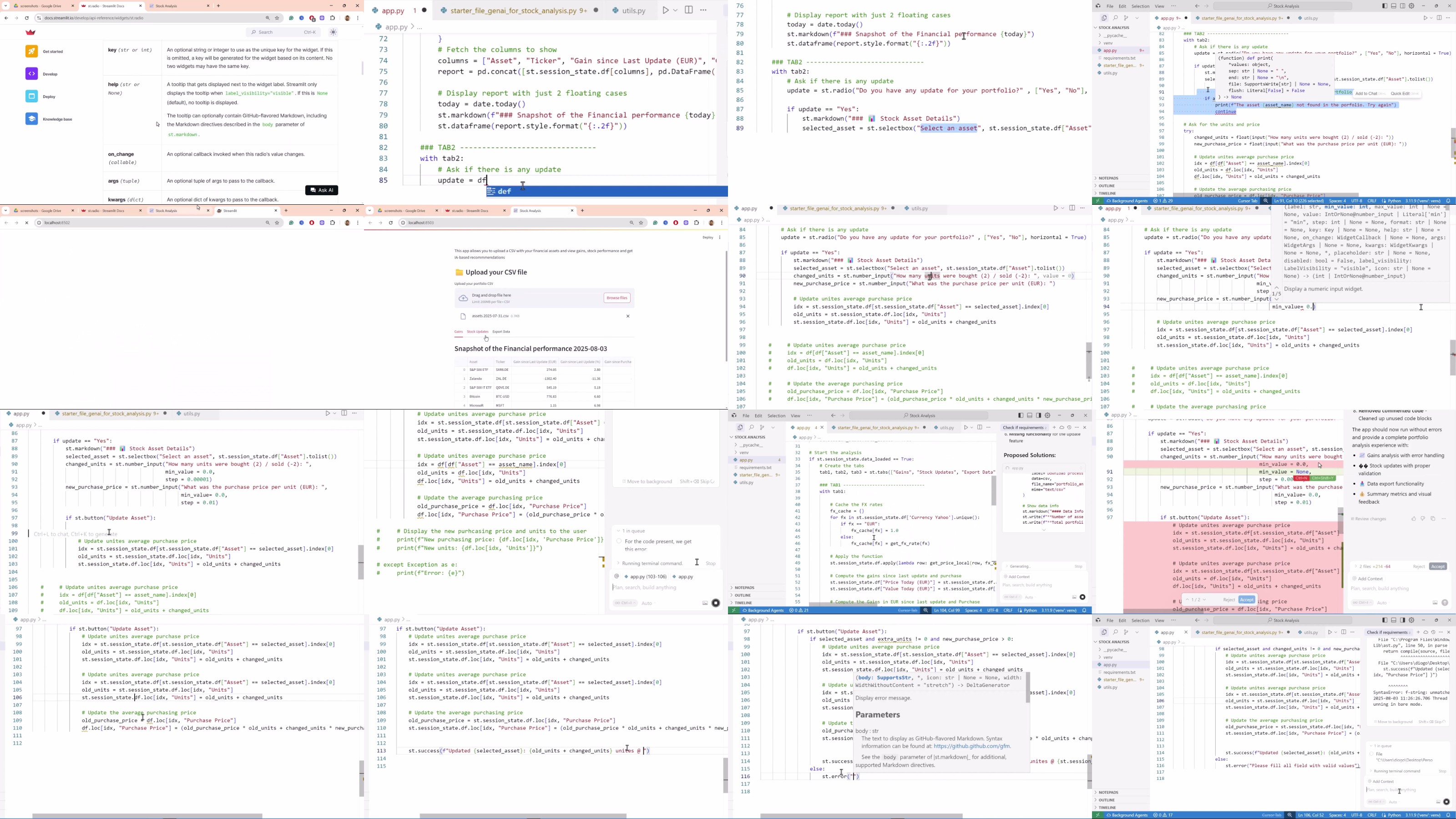Image resolution: width=1456 pixels, height=819 pixels.
Task: Toggle Streamlit docs light/dark theme
Action: (334, 32)
